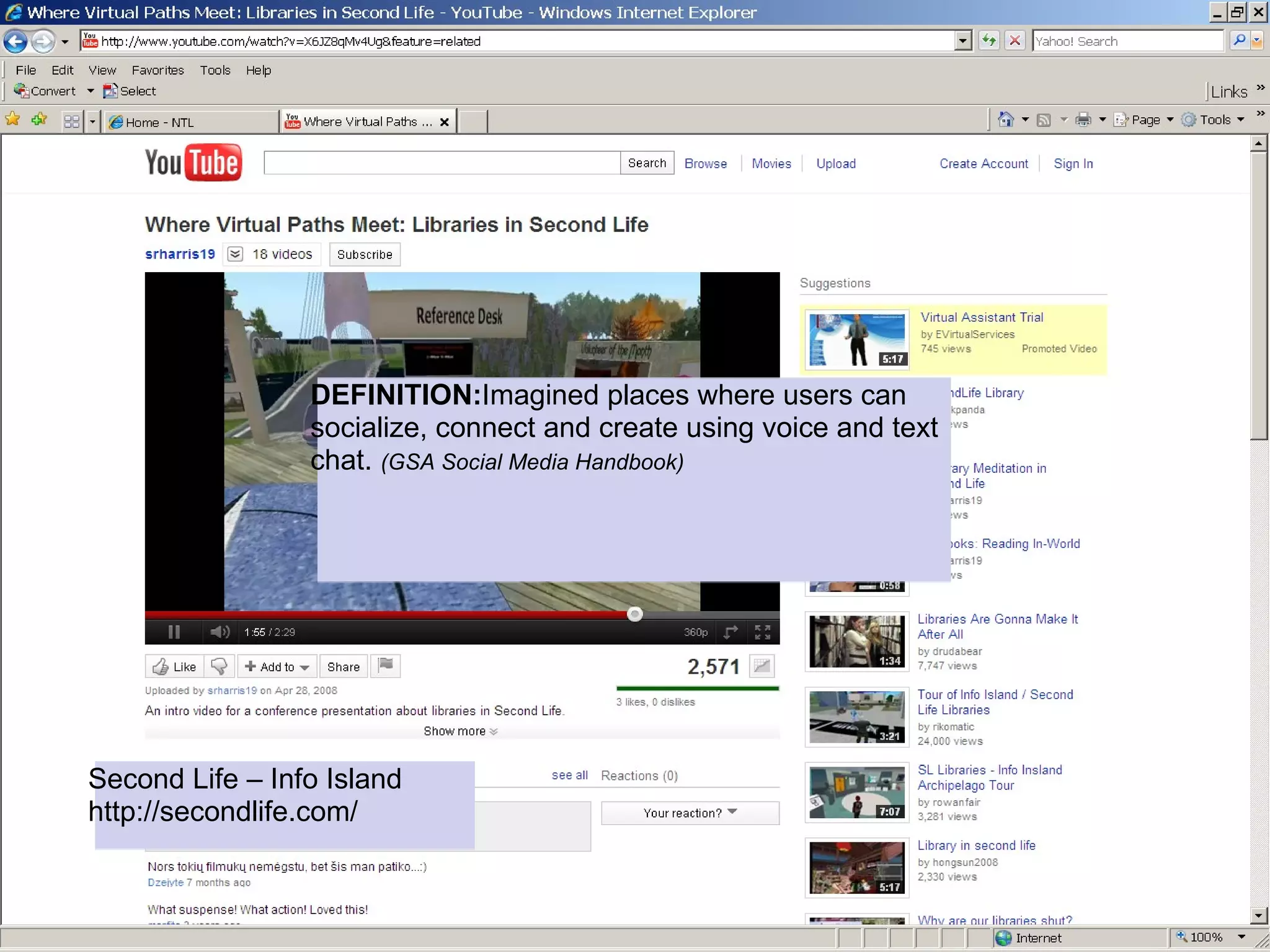Expand video player size icon
The image size is (1270, 952).
click(x=731, y=632)
